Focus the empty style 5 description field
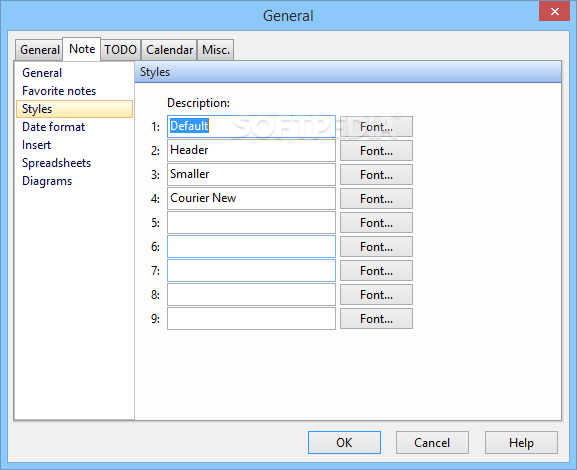Viewport: 577px width, 470px height. (x=251, y=222)
